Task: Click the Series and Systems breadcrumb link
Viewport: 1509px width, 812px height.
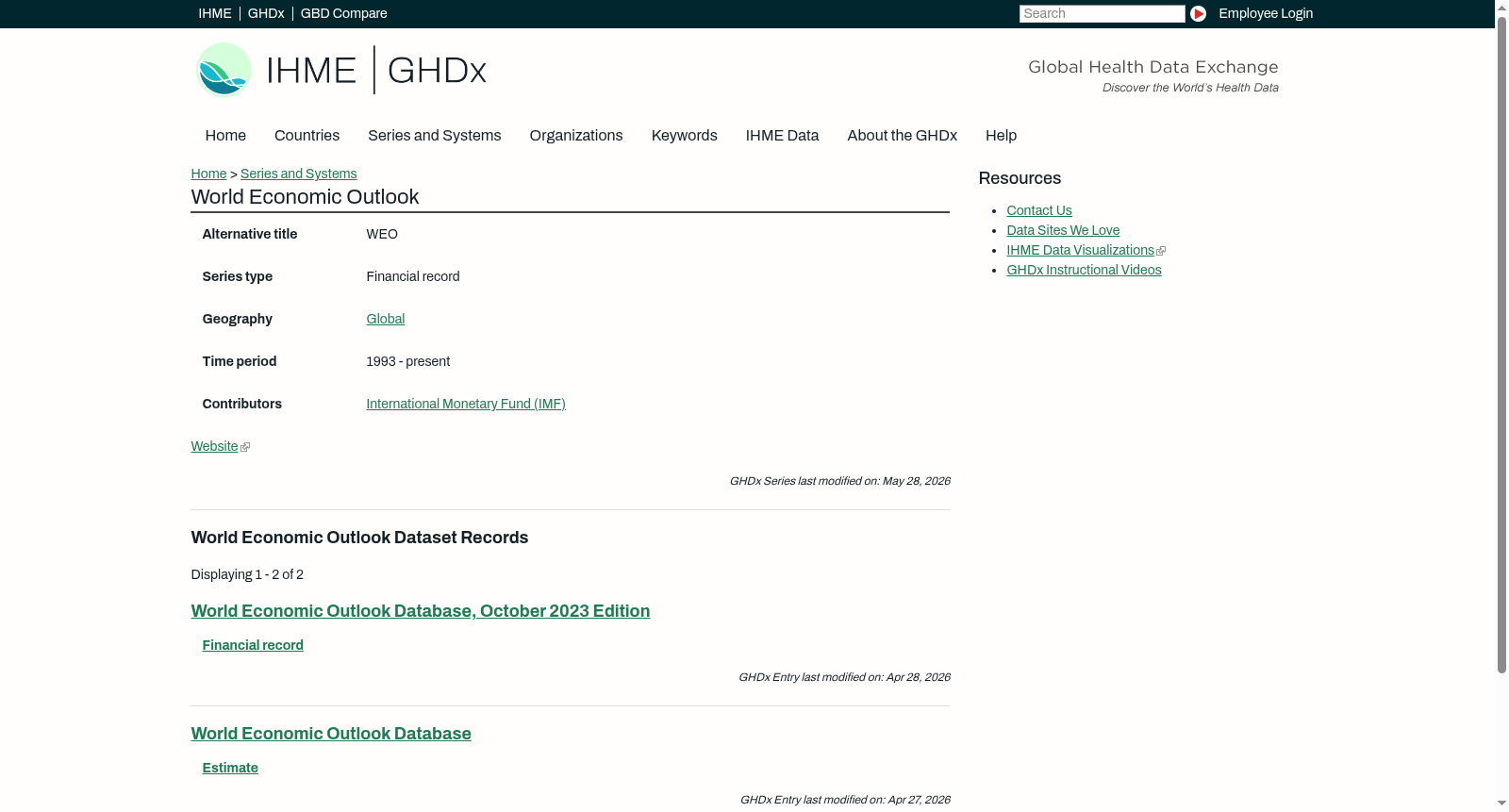Action: 299,174
